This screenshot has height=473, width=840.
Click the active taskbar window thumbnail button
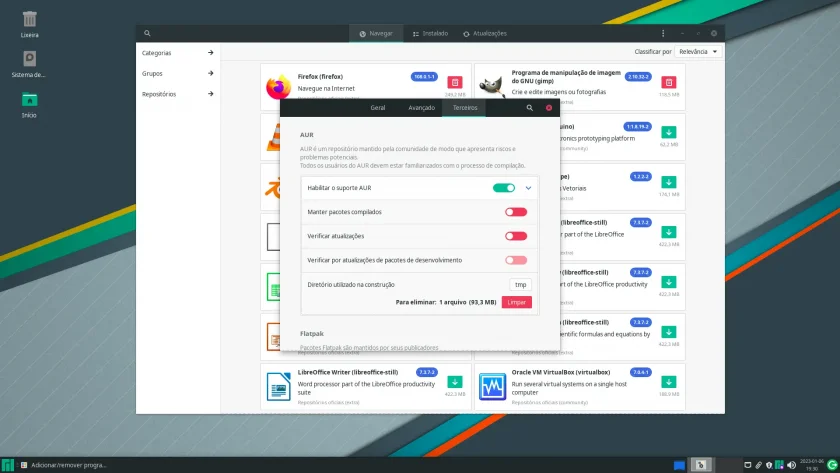[701, 465]
